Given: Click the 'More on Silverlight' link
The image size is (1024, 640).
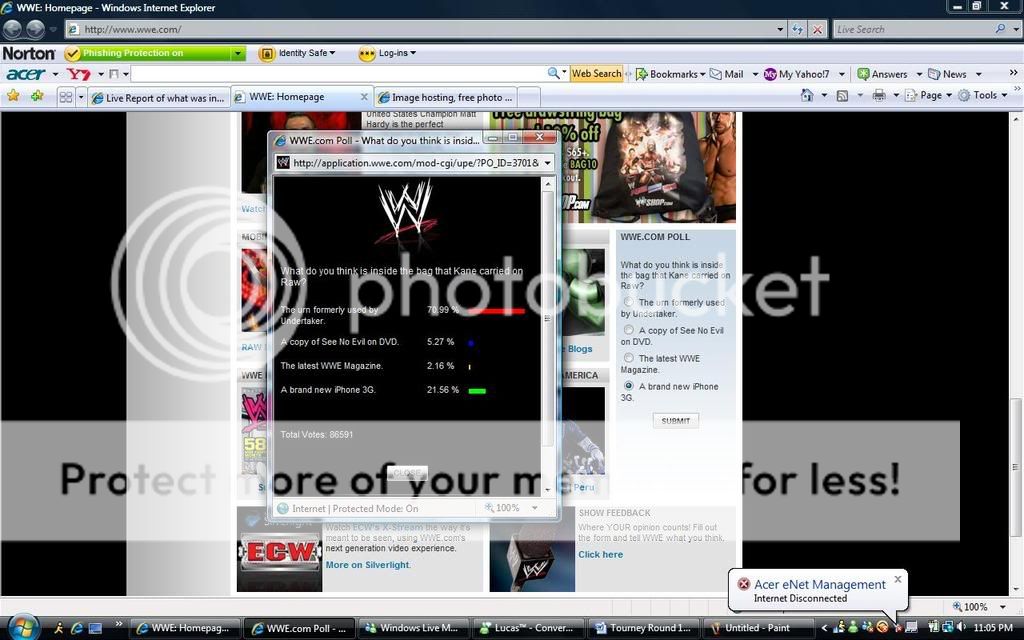Looking at the screenshot, I should click(367, 565).
